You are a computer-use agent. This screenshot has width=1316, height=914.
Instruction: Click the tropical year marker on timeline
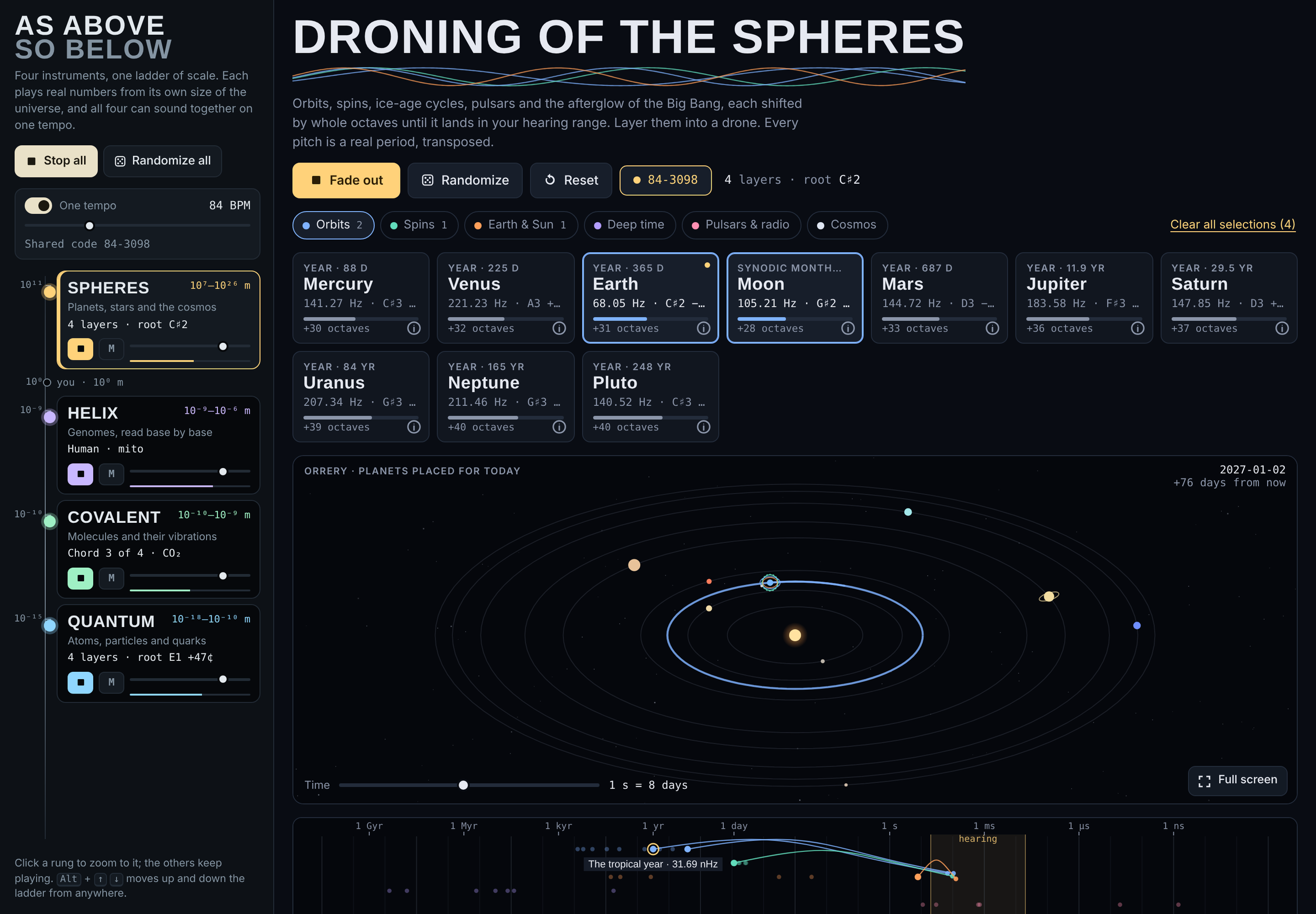pyautogui.click(x=653, y=849)
